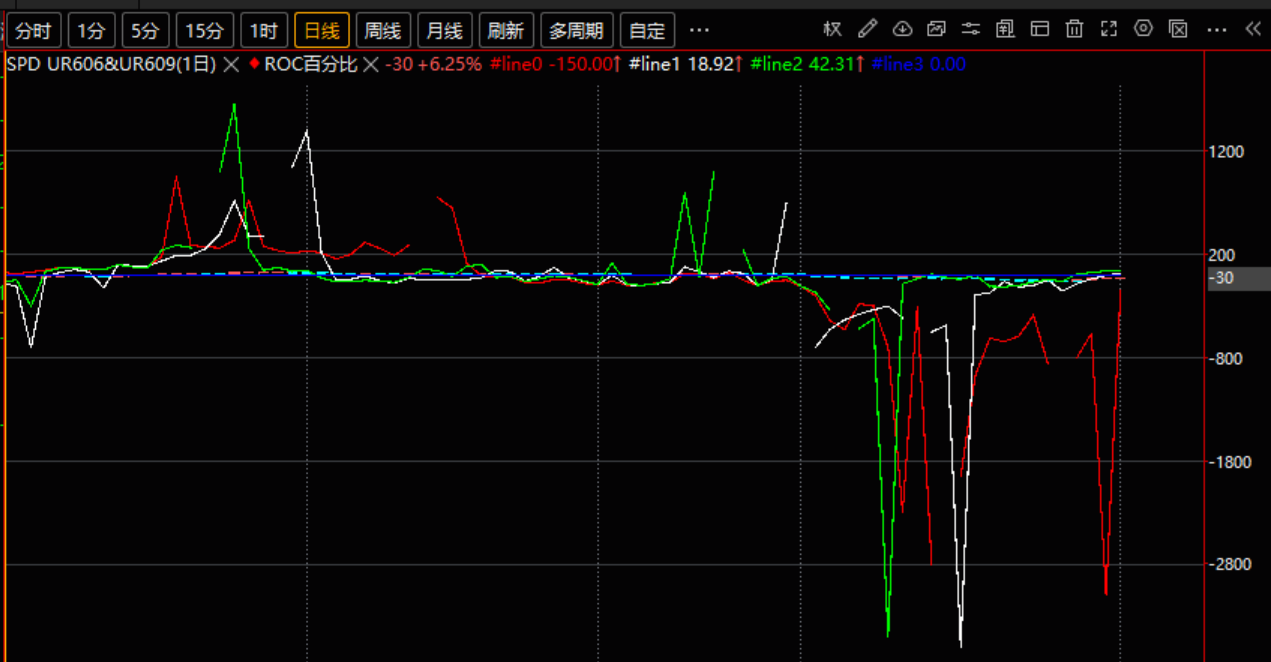Image resolution: width=1271 pixels, height=662 pixels.
Task: Enter fullscreen with the expand icon
Action: click(1108, 29)
